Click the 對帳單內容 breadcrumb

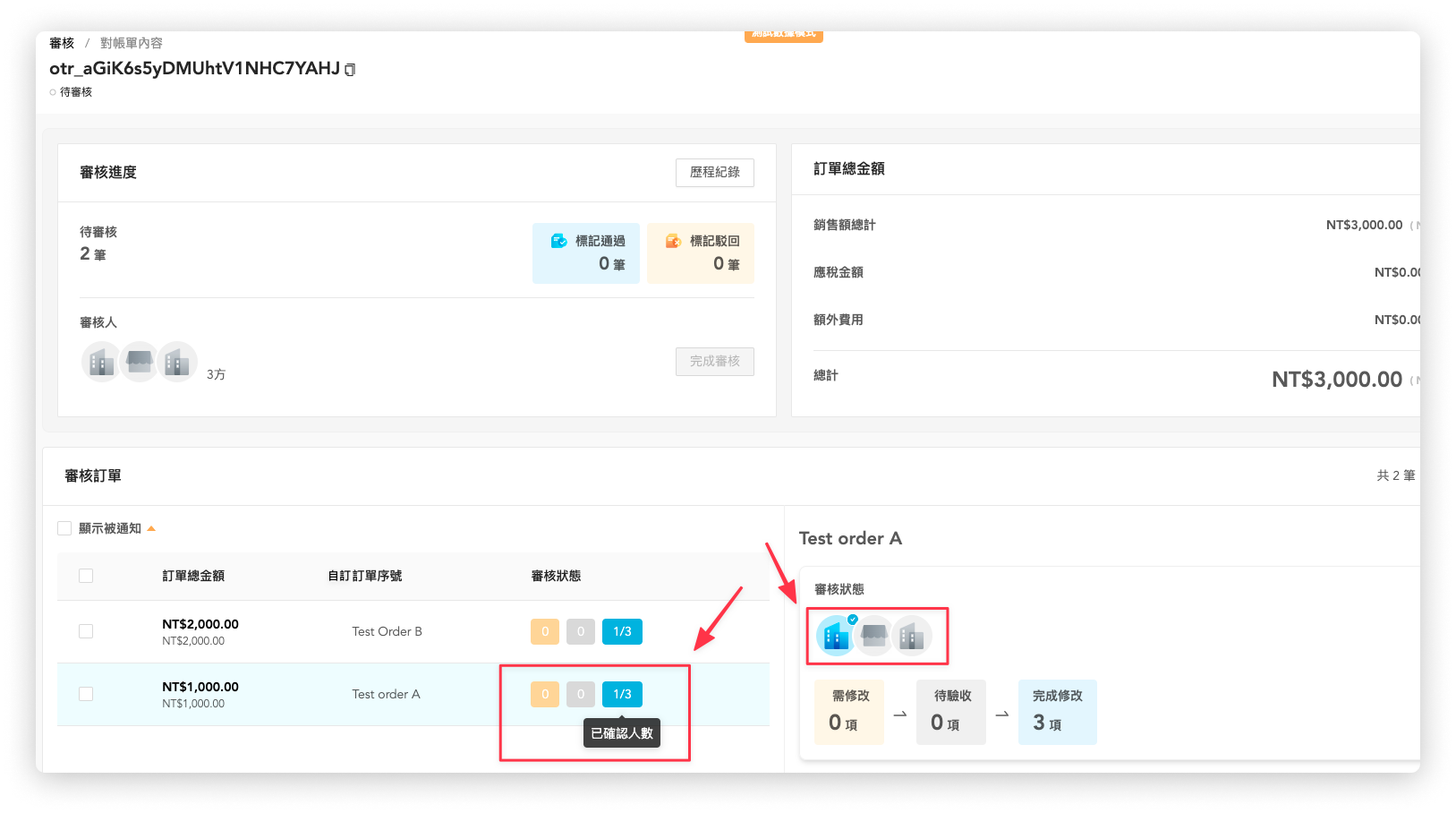[132, 43]
